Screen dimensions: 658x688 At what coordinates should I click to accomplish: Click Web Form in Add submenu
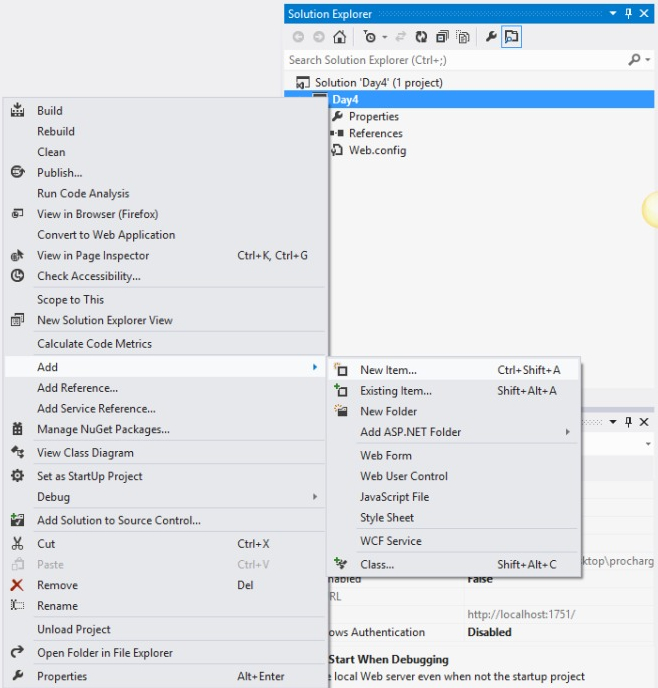tap(386, 455)
